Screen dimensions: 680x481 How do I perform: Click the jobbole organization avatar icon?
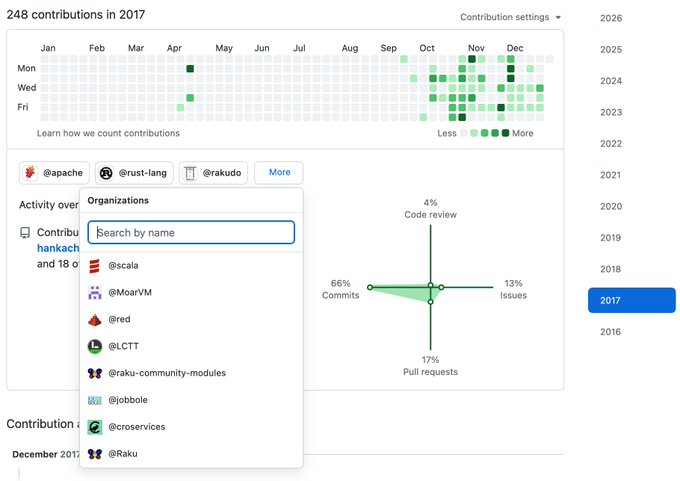point(95,400)
